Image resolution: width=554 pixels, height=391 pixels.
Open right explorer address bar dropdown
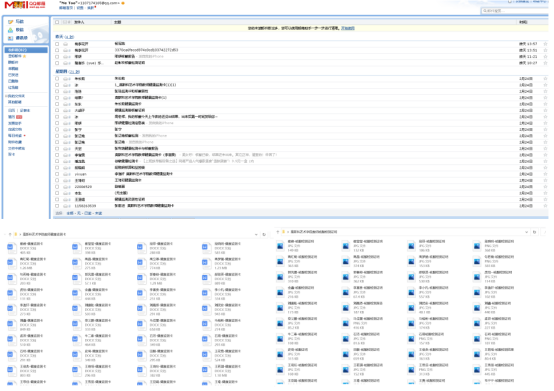[x=526, y=232]
